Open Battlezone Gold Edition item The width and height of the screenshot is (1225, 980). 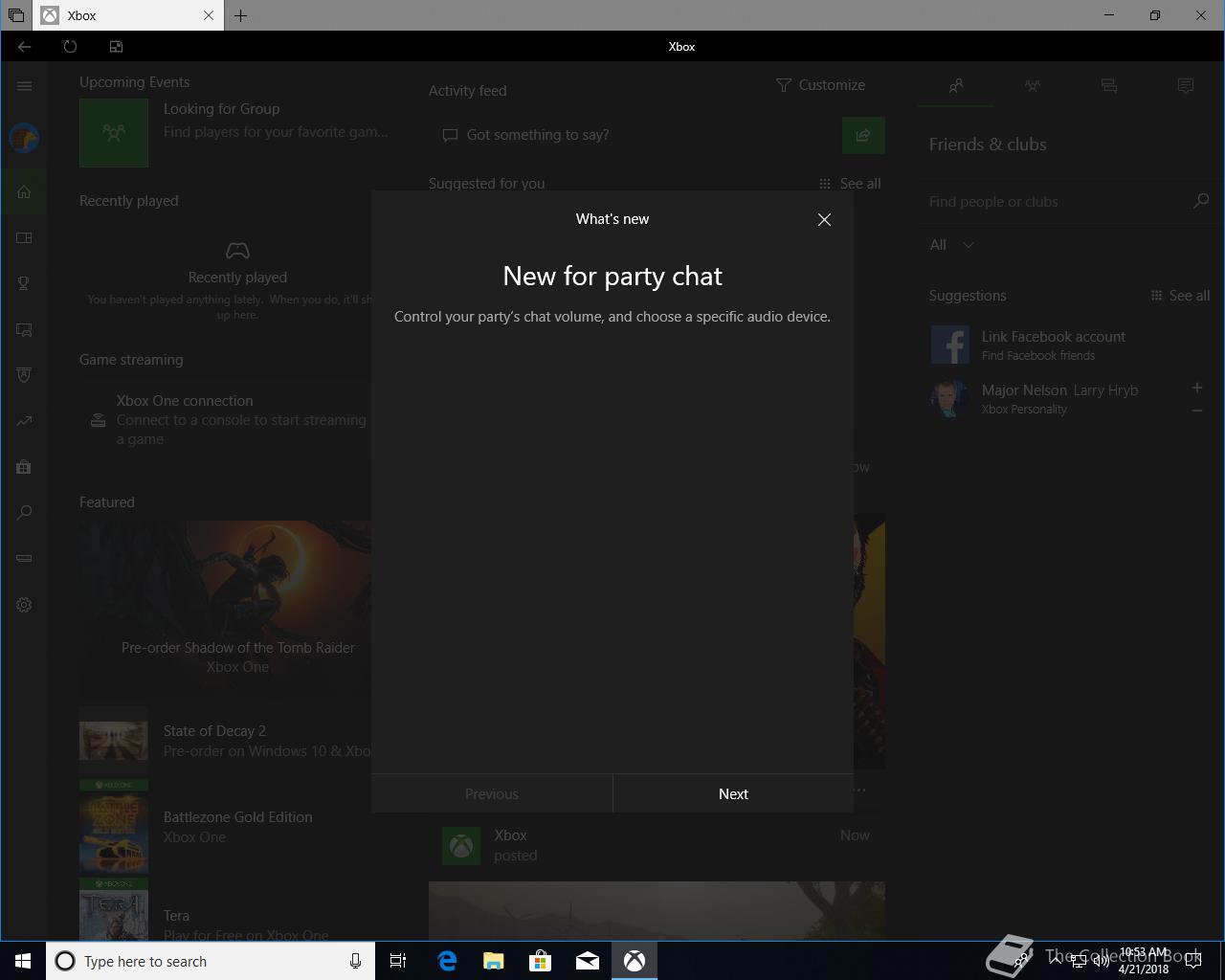click(x=226, y=827)
